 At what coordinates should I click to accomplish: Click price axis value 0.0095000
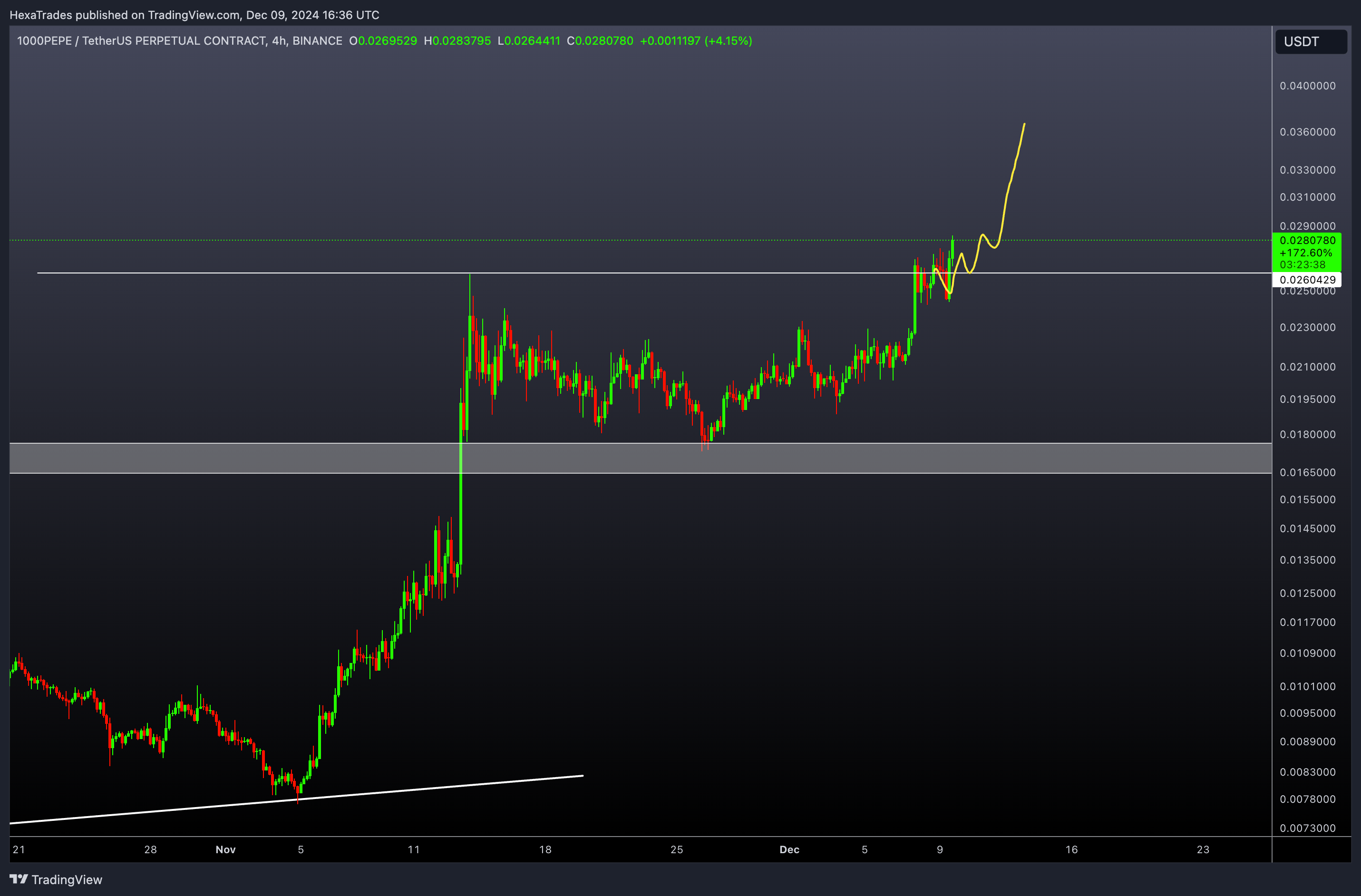click(x=1308, y=713)
